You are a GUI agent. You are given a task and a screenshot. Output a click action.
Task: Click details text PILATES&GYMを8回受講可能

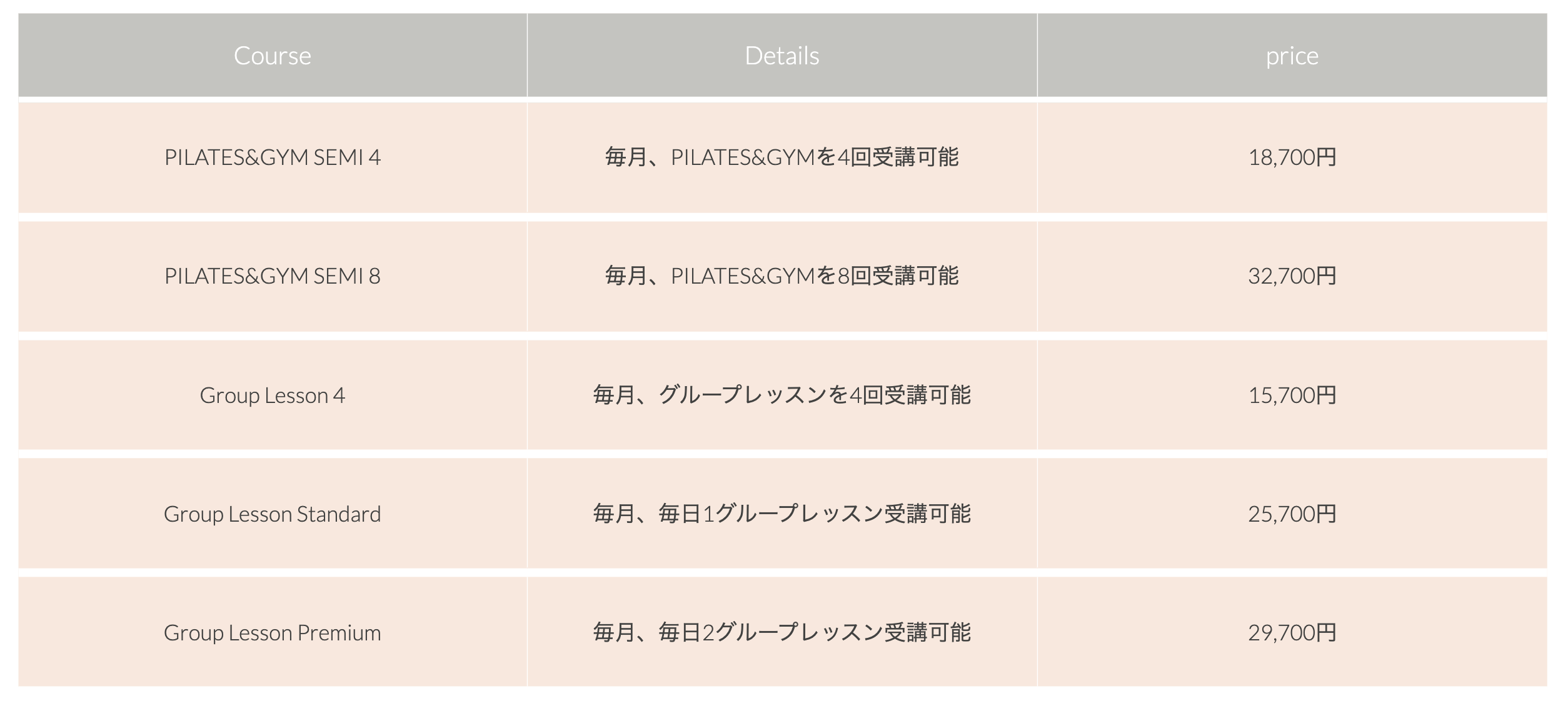(815, 276)
